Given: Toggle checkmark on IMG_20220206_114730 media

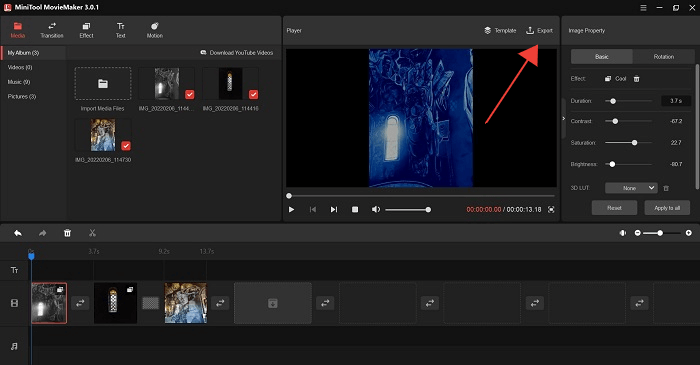Looking at the screenshot, I should 126,145.
